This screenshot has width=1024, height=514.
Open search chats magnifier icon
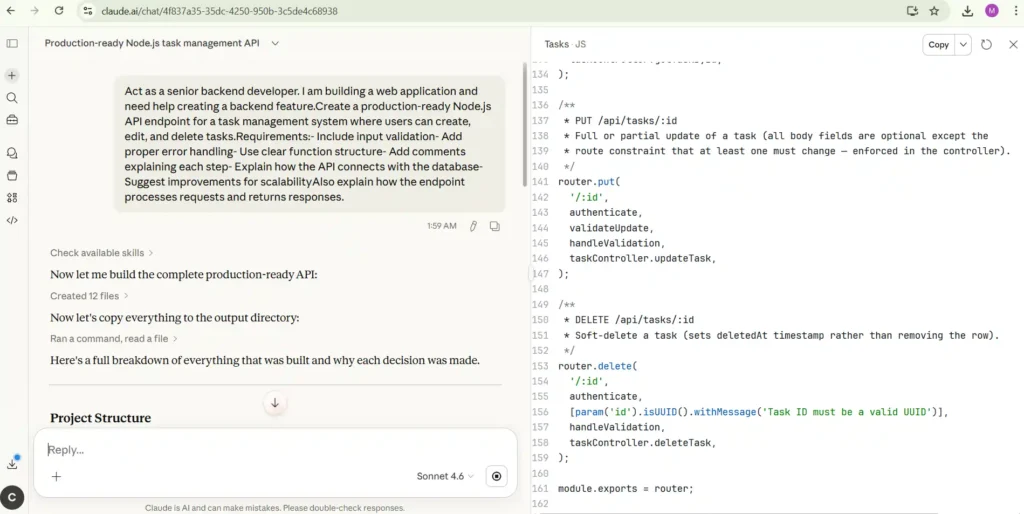point(12,98)
